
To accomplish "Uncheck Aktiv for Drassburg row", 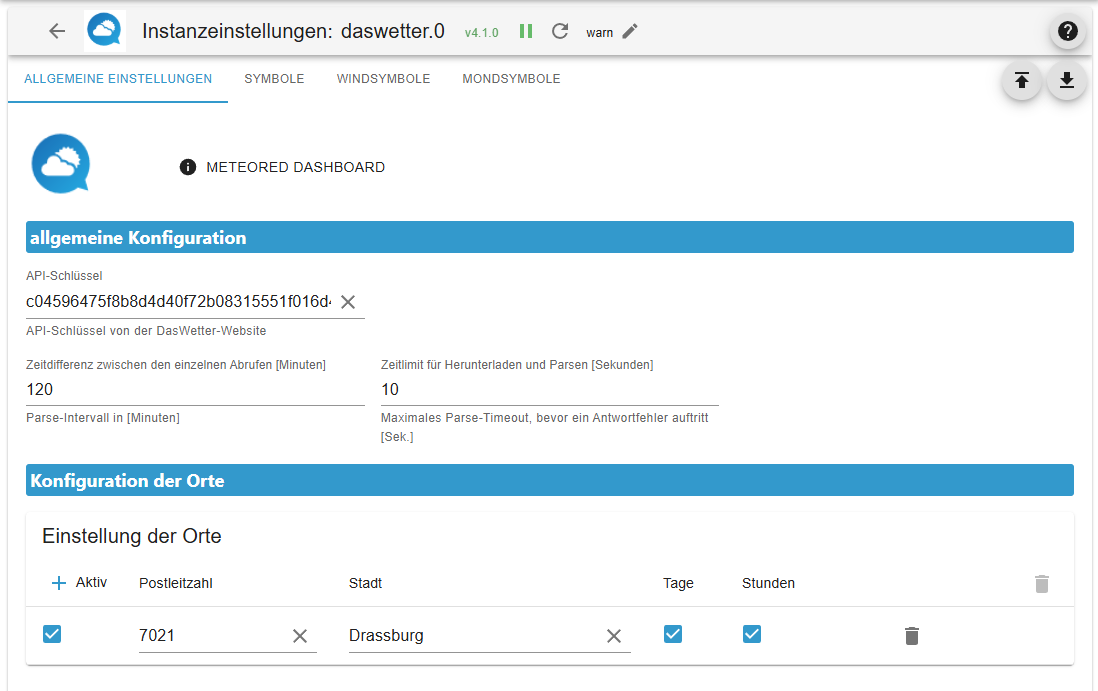I will click(x=52, y=634).
